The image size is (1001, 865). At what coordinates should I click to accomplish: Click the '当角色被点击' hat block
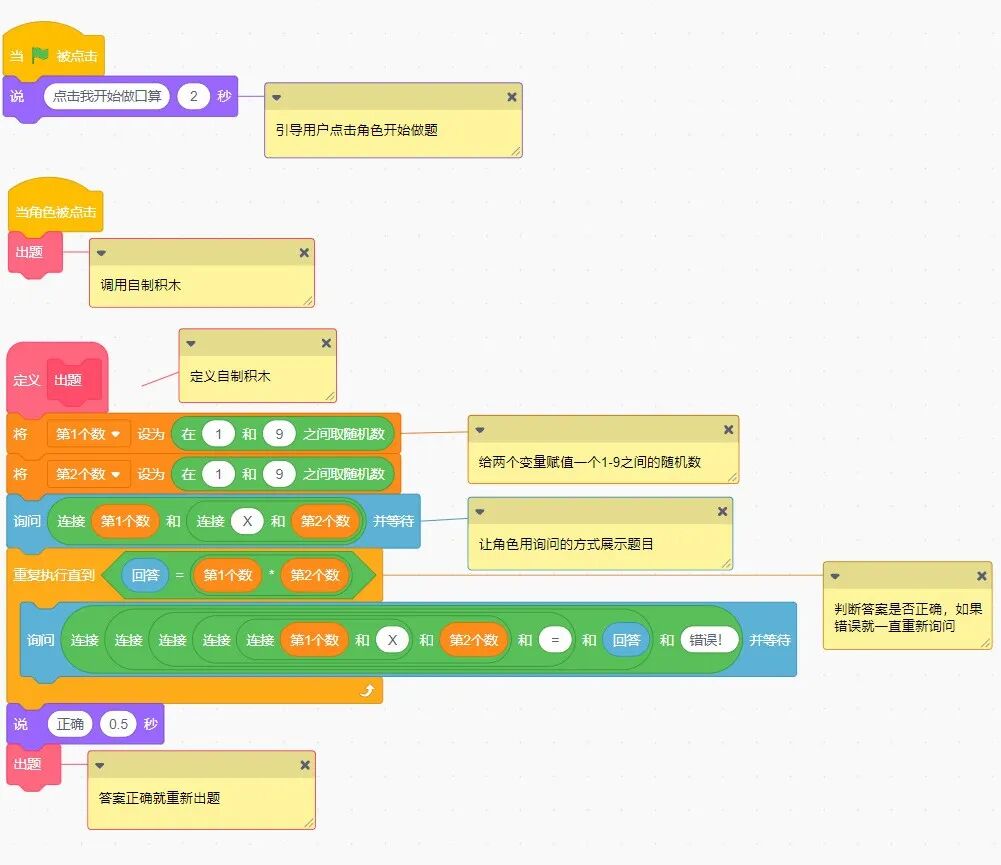(56, 212)
